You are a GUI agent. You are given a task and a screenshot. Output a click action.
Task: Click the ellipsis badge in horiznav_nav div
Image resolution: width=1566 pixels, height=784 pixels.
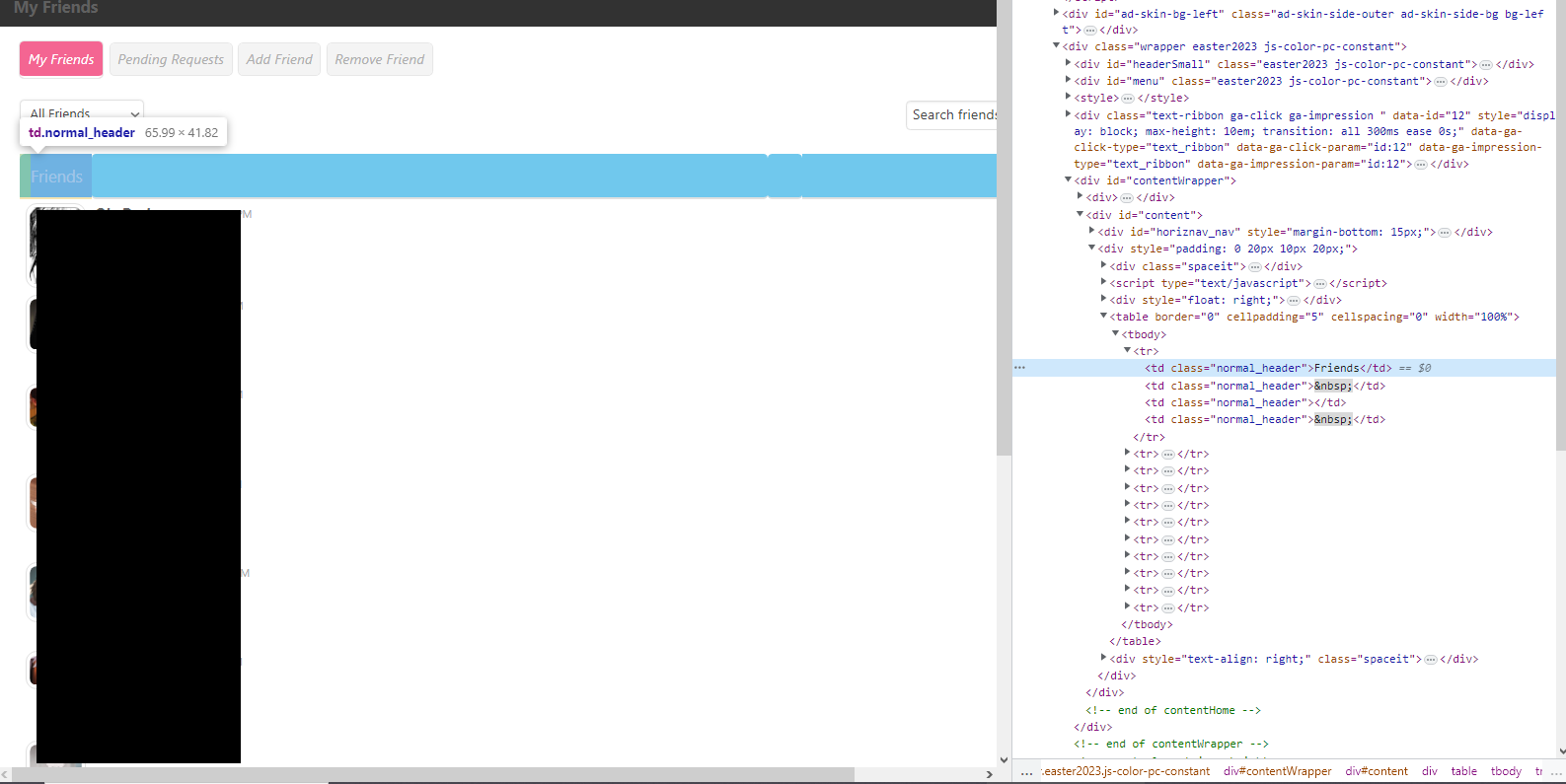pos(1444,233)
